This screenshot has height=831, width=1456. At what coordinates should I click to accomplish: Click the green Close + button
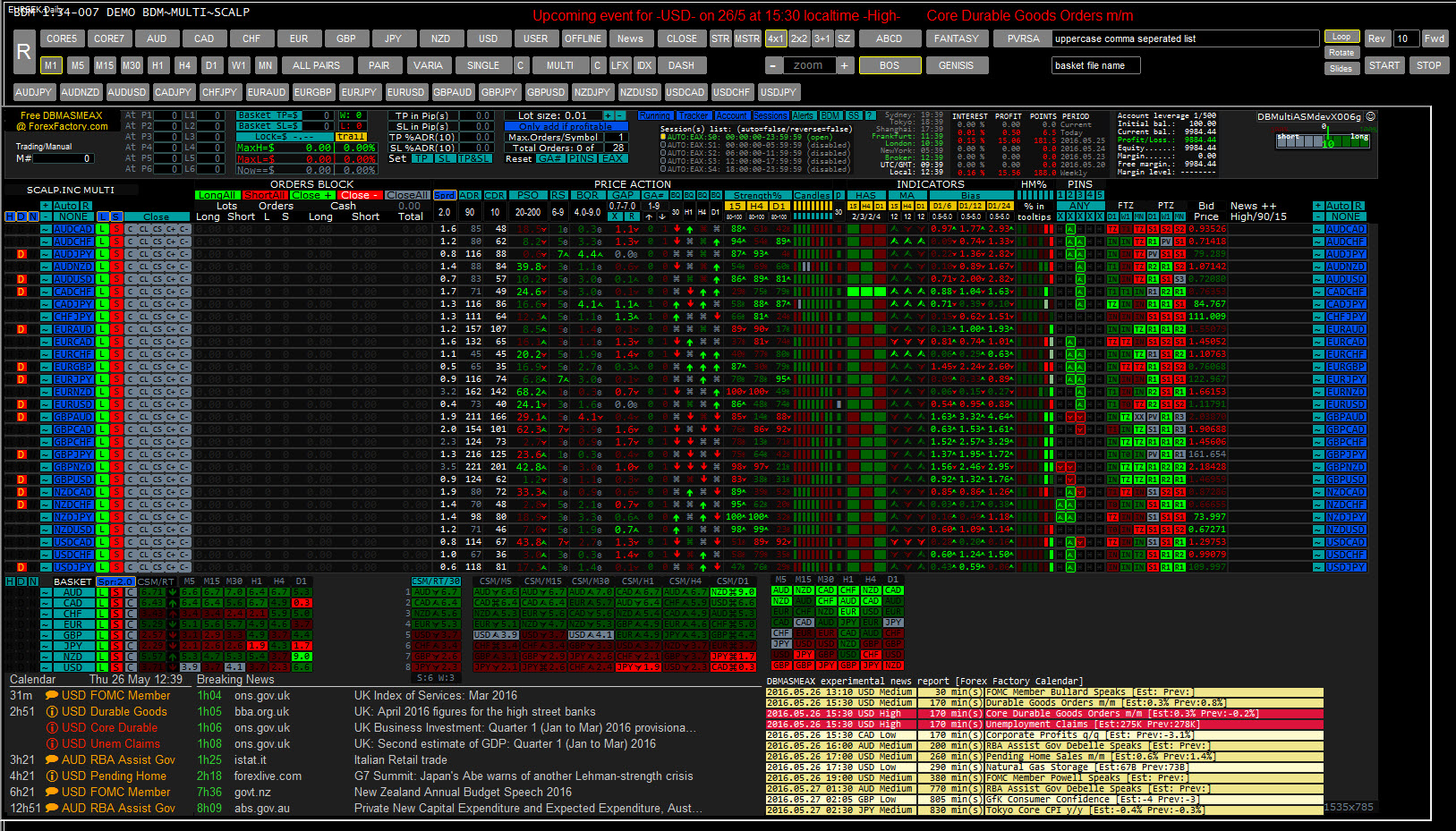tap(311, 195)
